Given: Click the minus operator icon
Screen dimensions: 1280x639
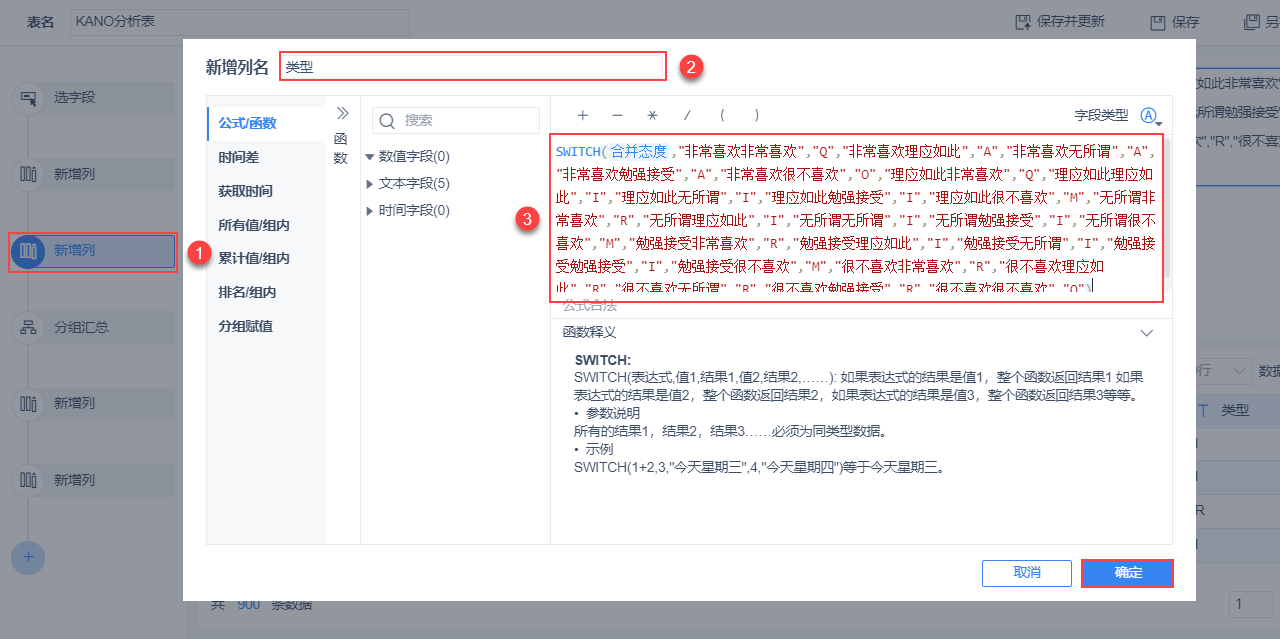Looking at the screenshot, I should (x=617, y=117).
